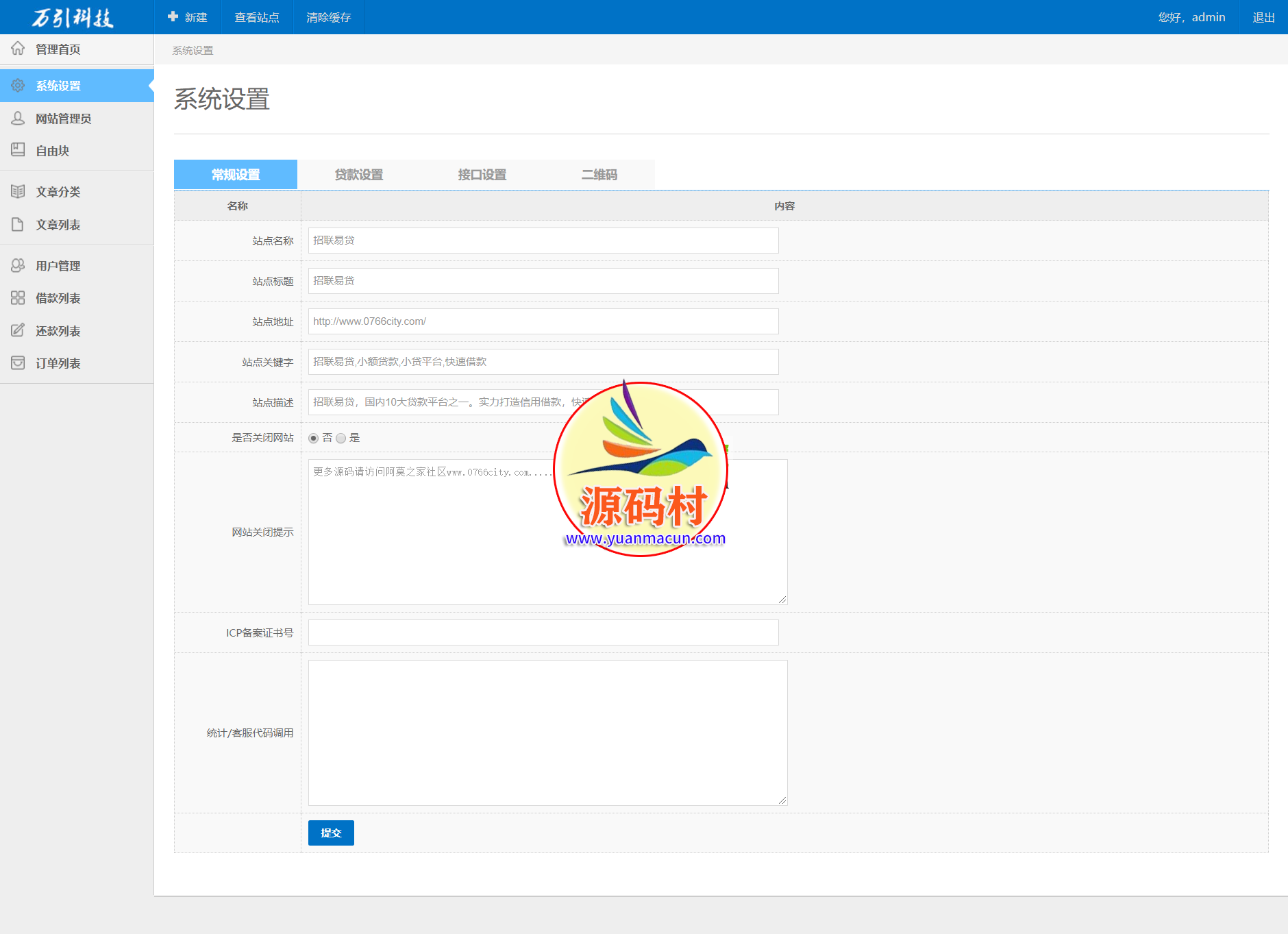Click the person icon beside 网站管理员
The width and height of the screenshot is (1288, 934).
[x=18, y=119]
